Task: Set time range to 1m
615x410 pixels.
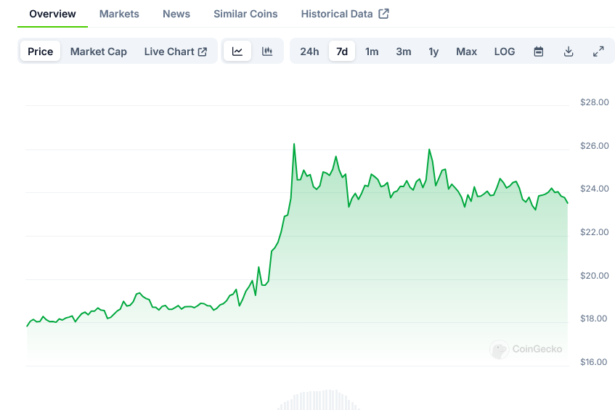Action: 372,52
